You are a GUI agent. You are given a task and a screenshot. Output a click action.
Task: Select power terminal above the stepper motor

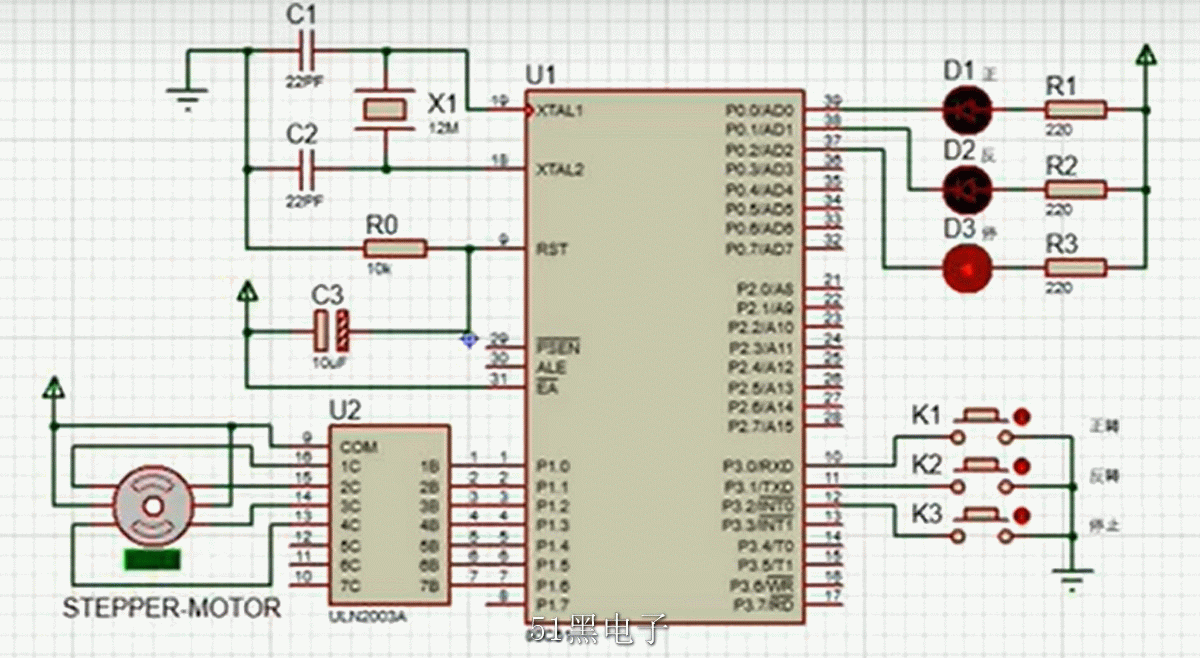tap(56, 388)
